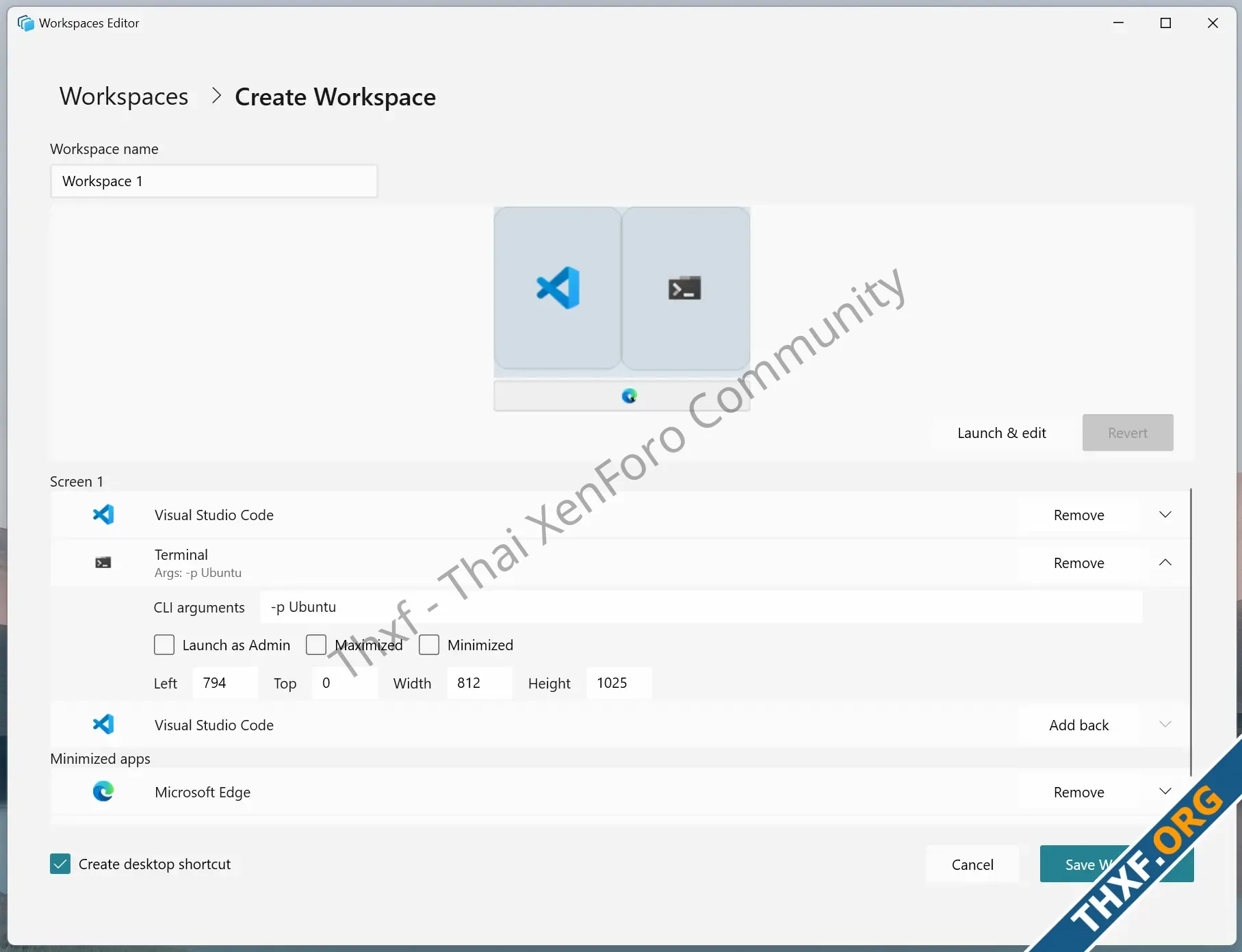The image size is (1242, 952).
Task: Click the Edge icon in the preview taskbar
Action: point(630,396)
